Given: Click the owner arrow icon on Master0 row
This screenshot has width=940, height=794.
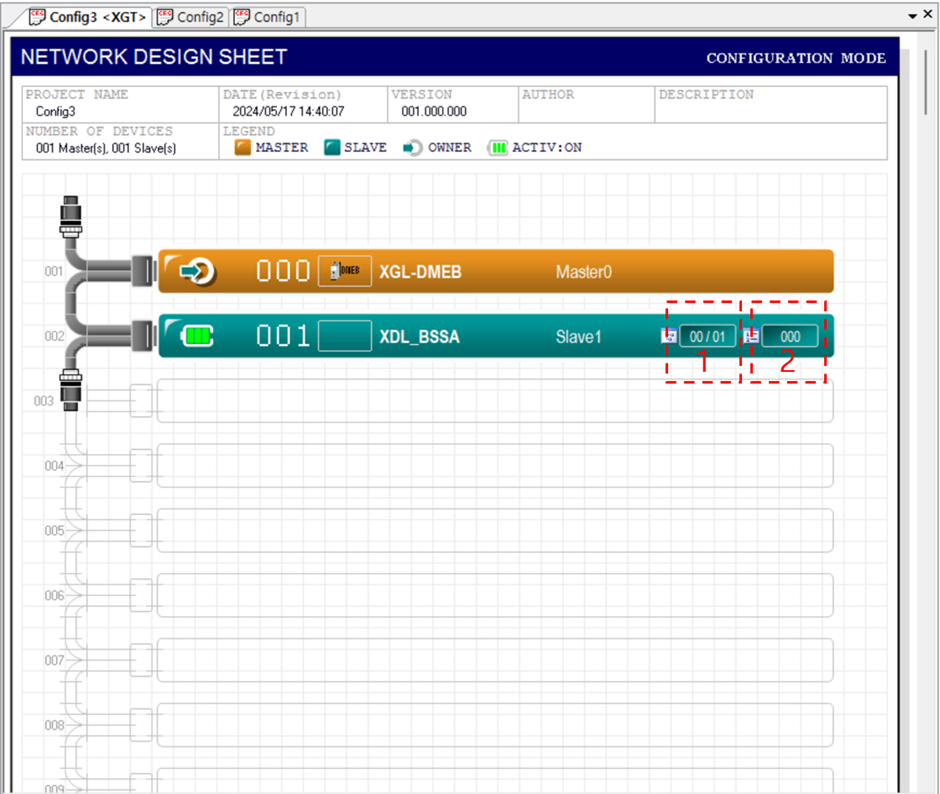Looking at the screenshot, I should (198, 272).
